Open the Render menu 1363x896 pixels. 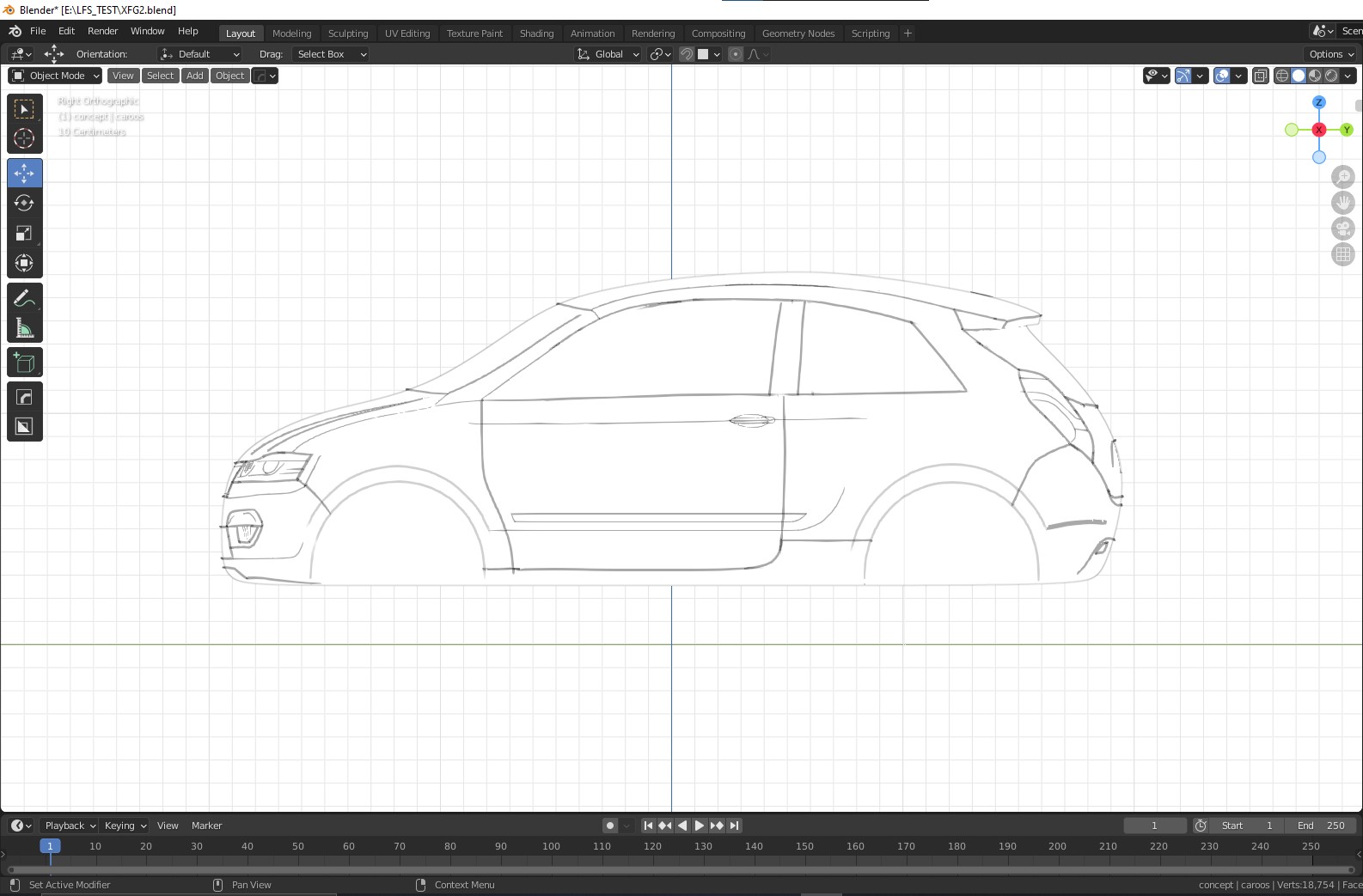(x=102, y=31)
